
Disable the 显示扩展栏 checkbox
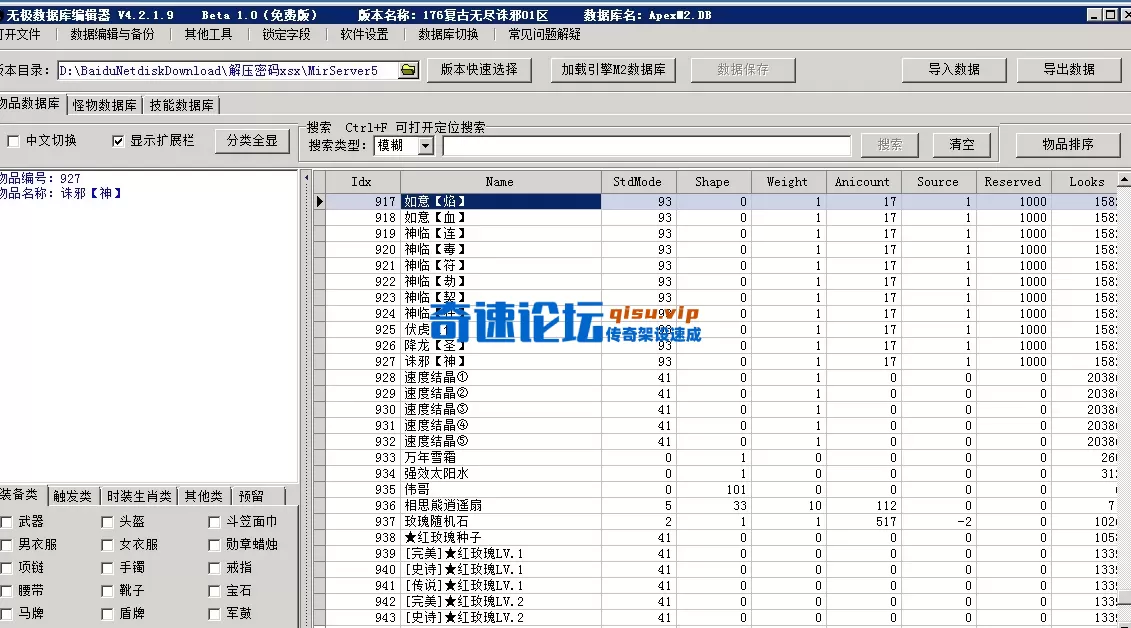(118, 140)
